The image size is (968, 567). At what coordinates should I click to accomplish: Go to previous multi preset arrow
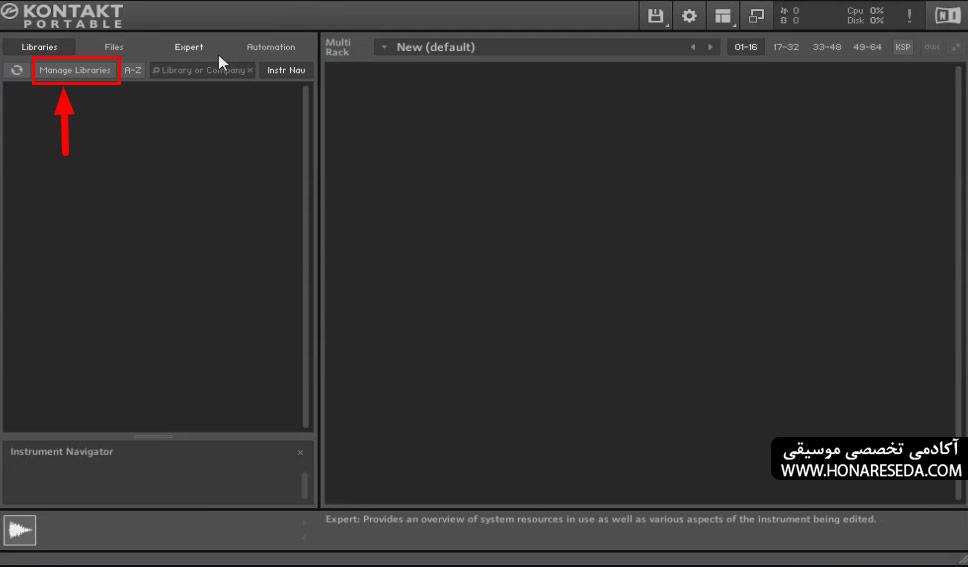[693, 47]
